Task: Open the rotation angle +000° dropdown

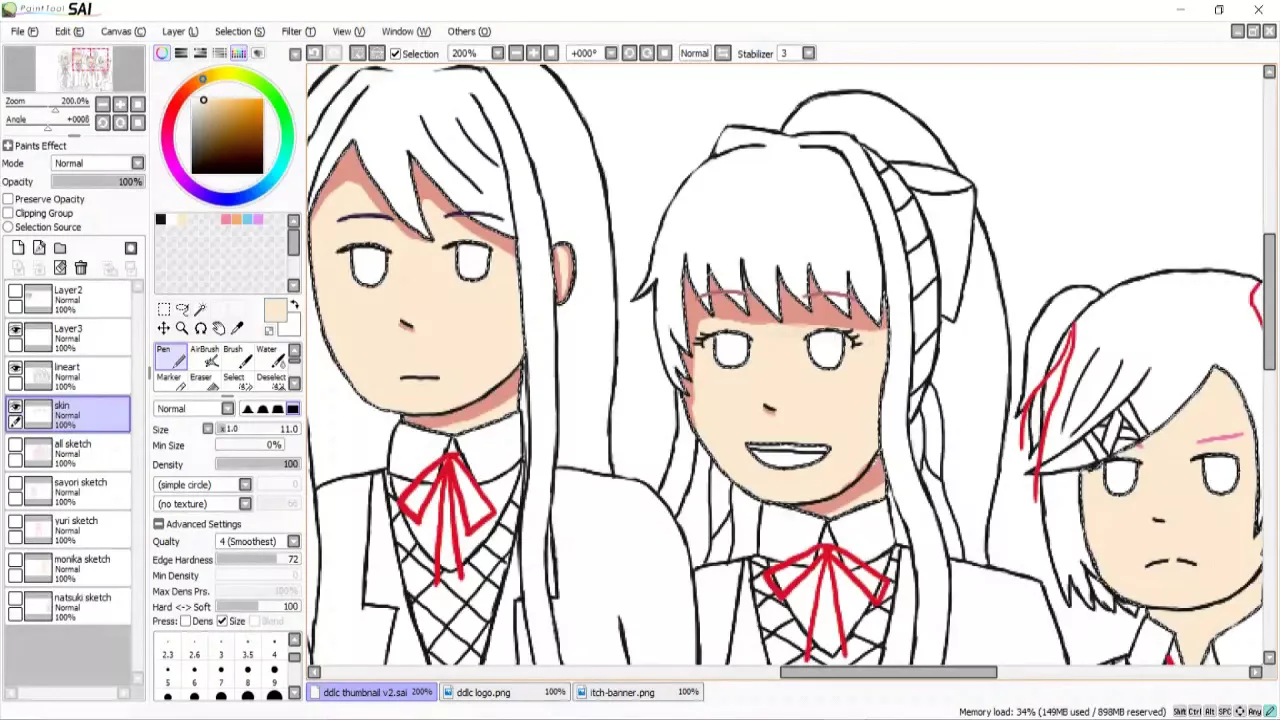Action: coord(610,53)
